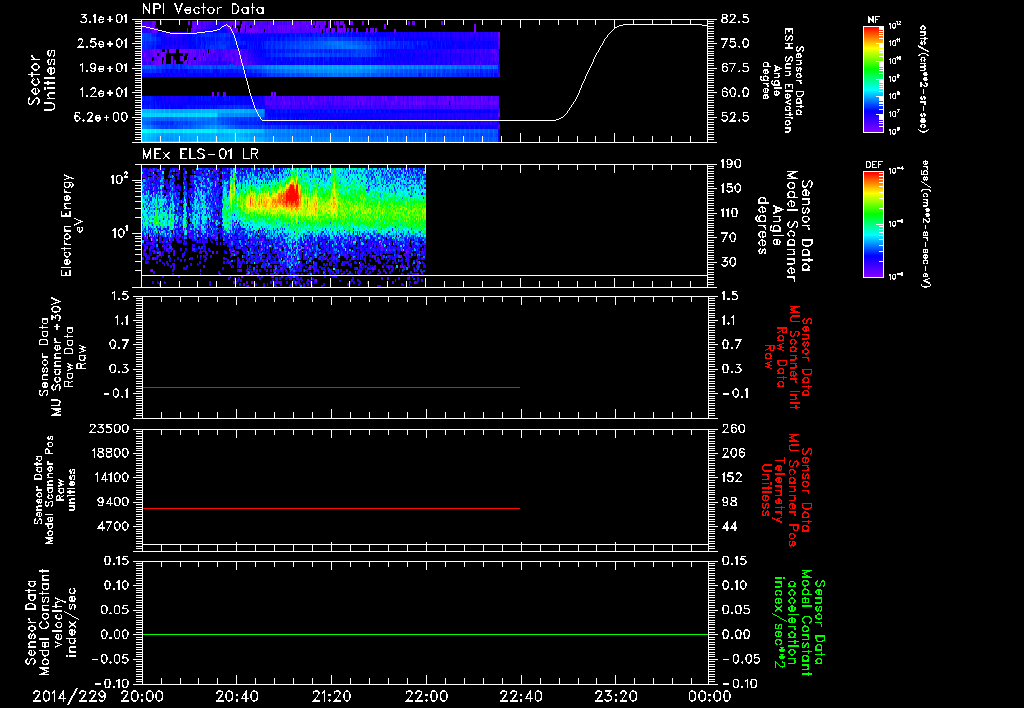Click the '44' telemetry tick label
The image size is (1024, 708).
coord(728,526)
